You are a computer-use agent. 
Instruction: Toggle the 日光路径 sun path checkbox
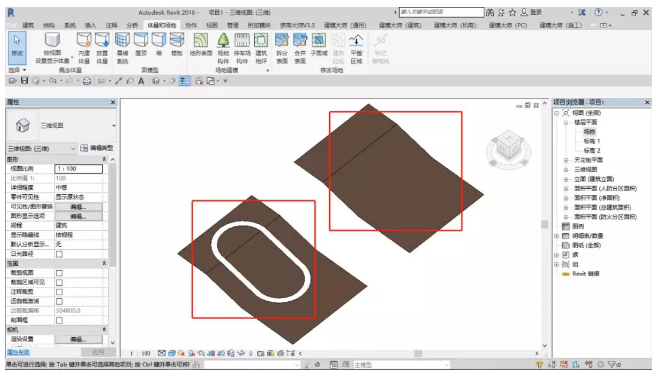(59, 254)
